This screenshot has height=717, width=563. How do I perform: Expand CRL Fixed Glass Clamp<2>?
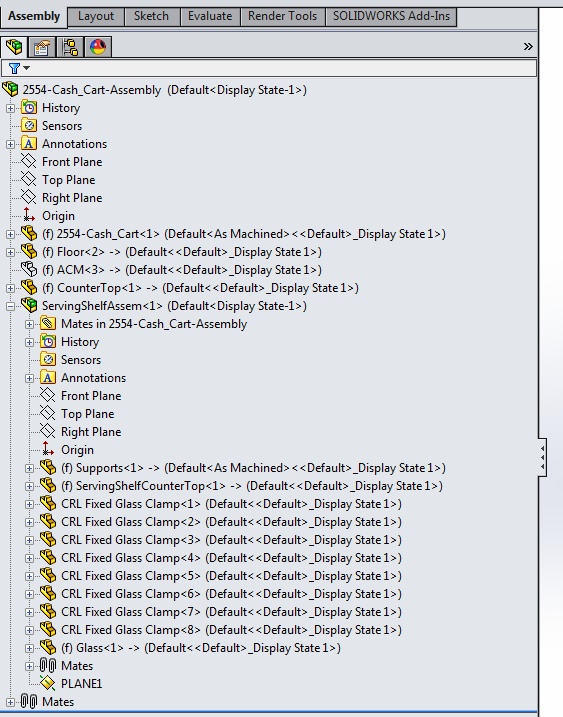(29, 523)
